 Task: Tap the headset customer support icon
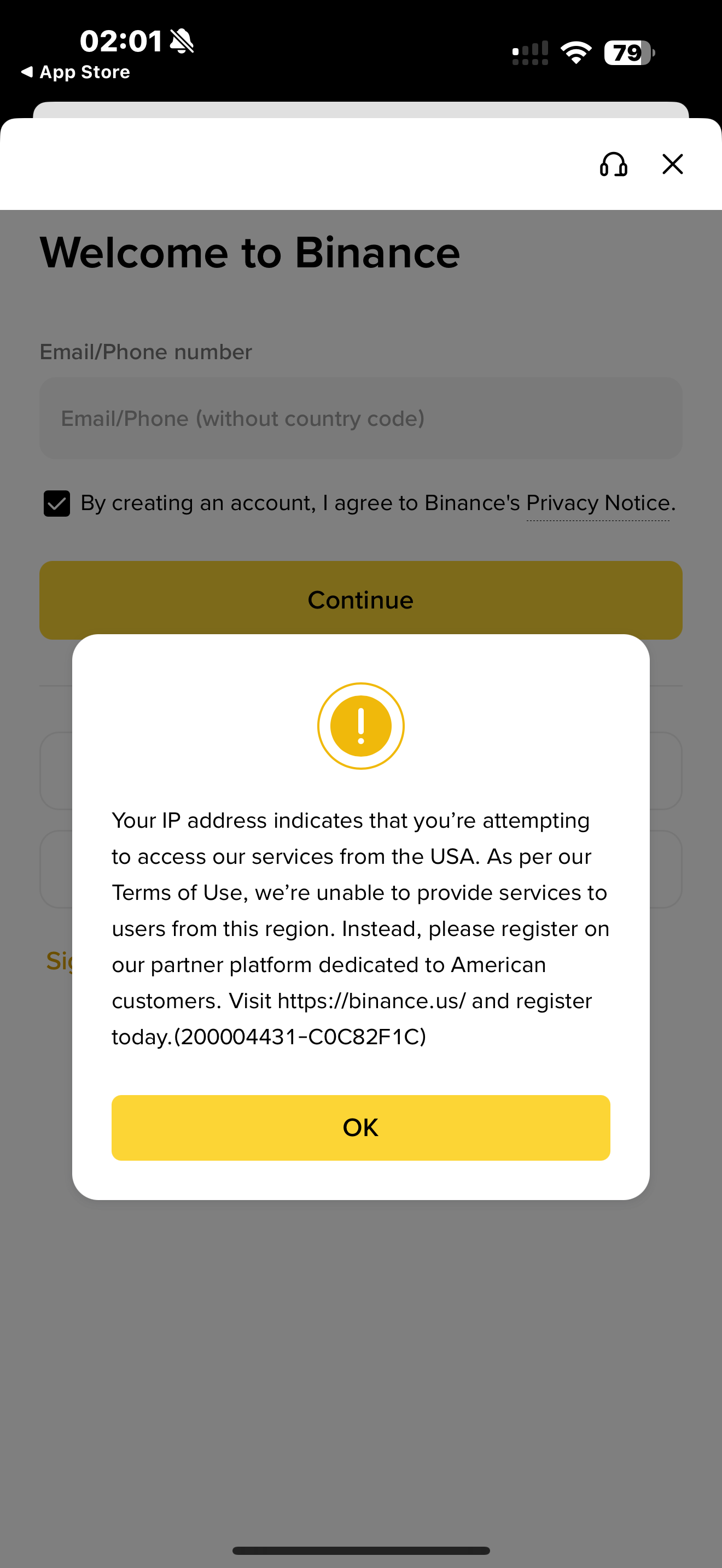click(x=613, y=165)
